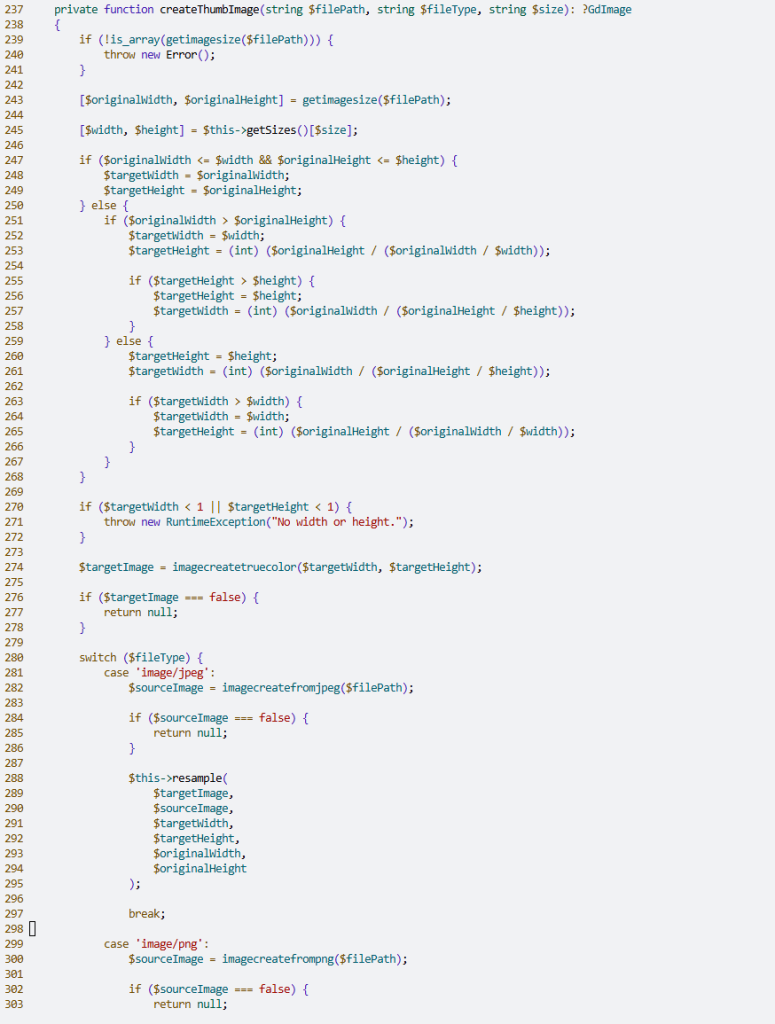Click line number 270 in the gutter
Image resolution: width=775 pixels, height=1024 pixels.
(14, 507)
